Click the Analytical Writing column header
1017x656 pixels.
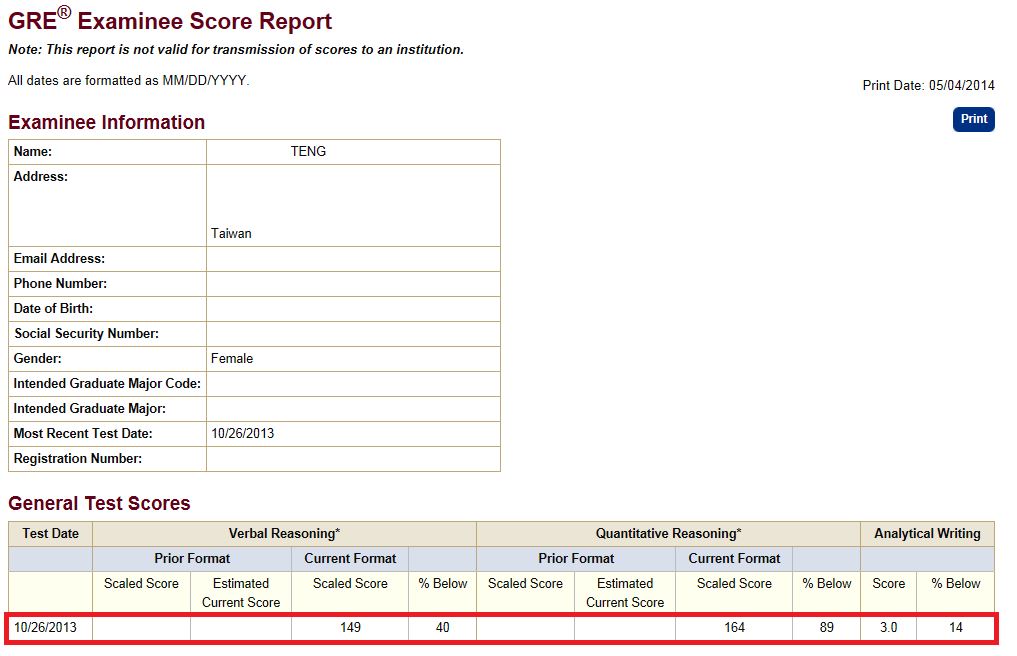pyautogui.click(x=927, y=533)
